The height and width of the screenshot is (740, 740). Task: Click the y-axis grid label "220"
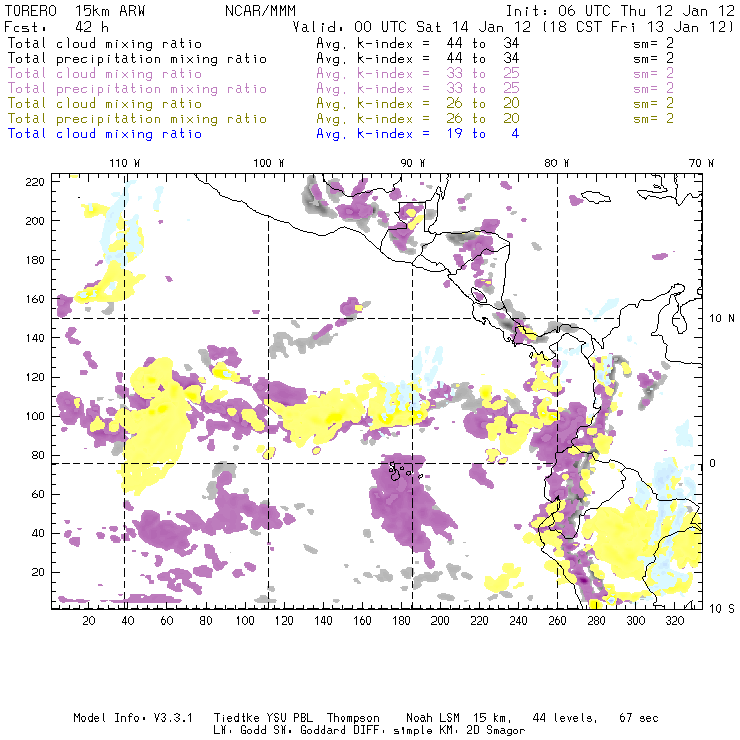[35, 182]
